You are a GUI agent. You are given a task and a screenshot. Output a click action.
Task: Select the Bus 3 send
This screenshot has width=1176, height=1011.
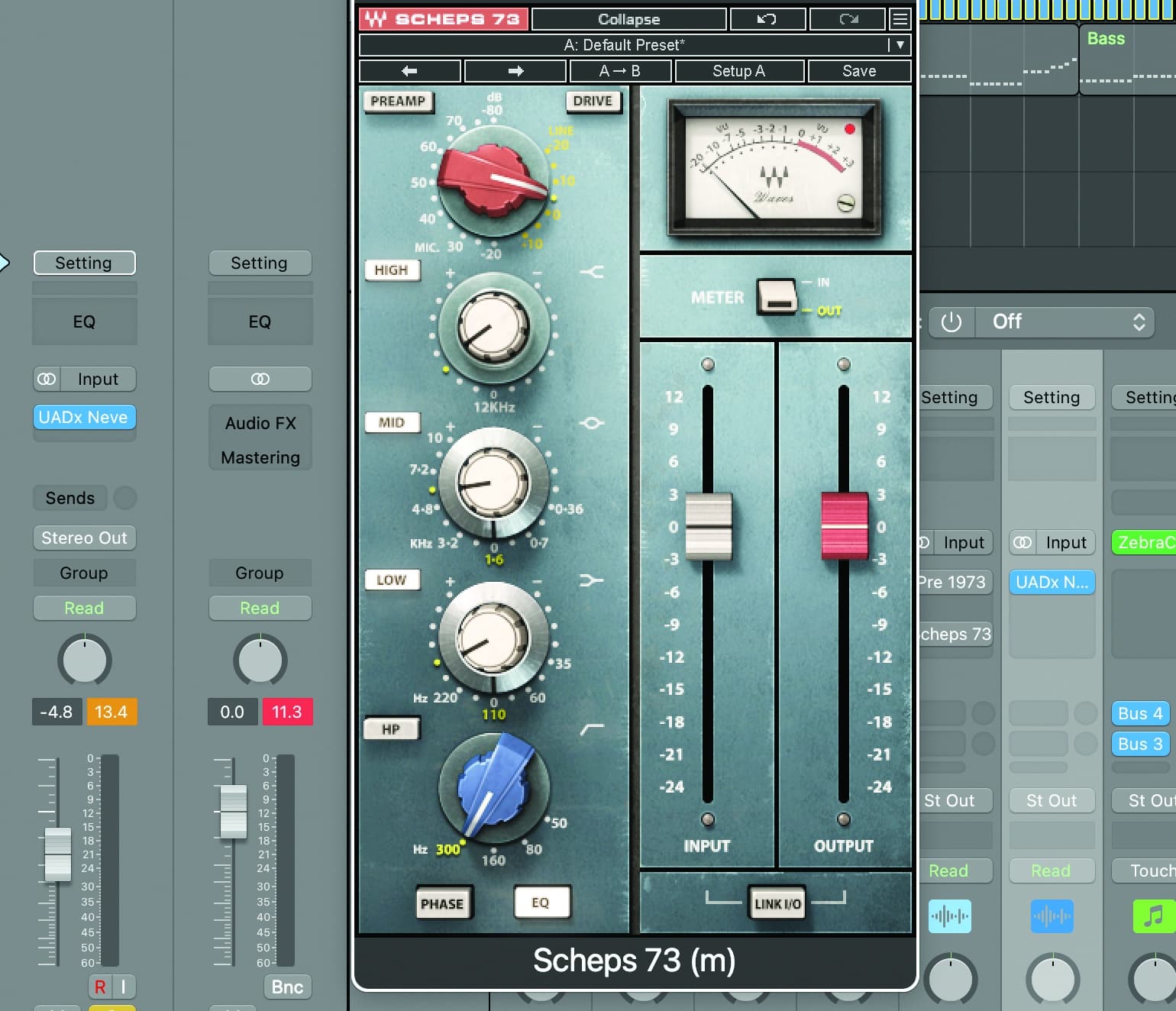coord(1140,744)
